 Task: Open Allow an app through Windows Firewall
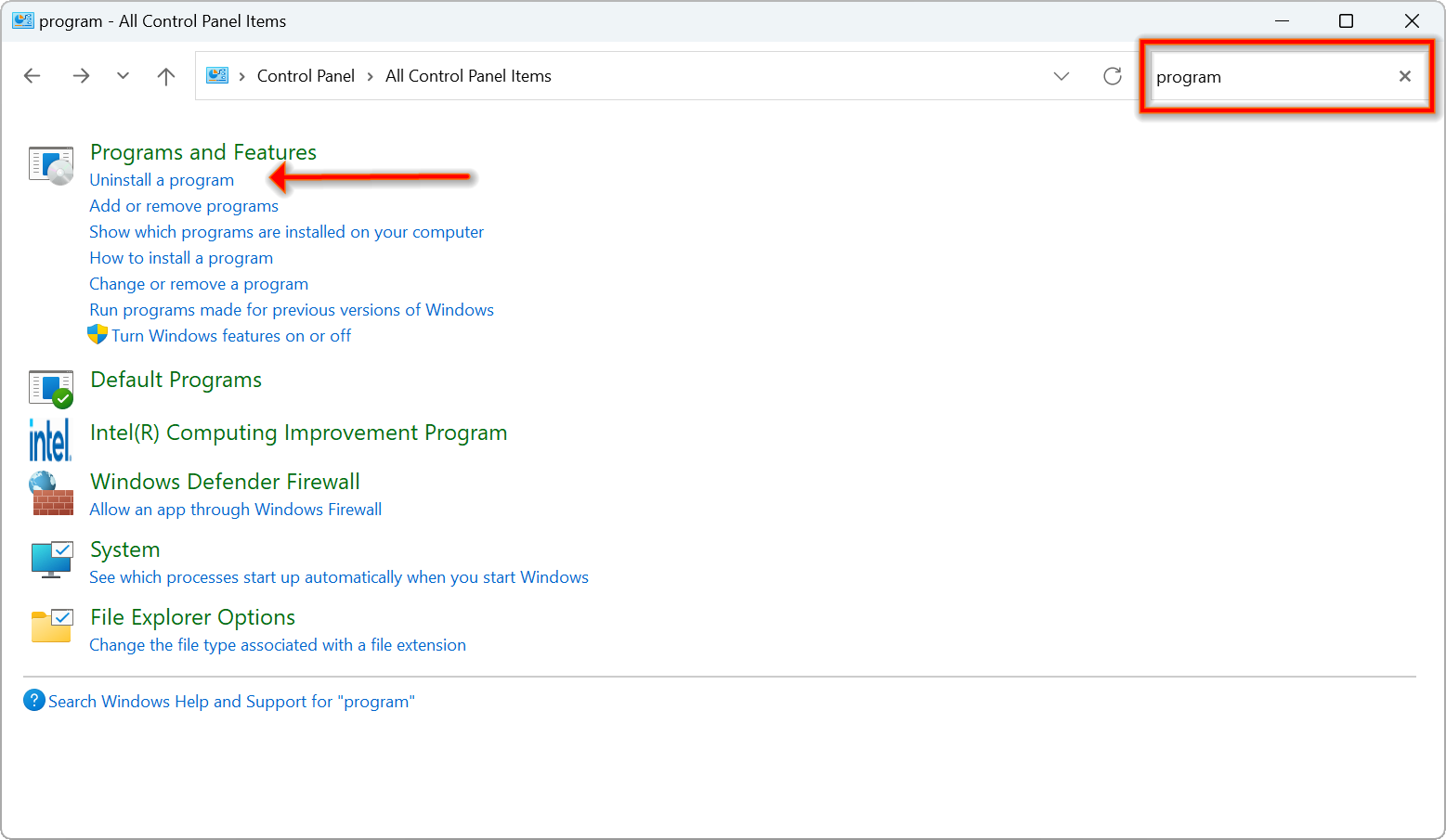pyautogui.click(x=236, y=510)
